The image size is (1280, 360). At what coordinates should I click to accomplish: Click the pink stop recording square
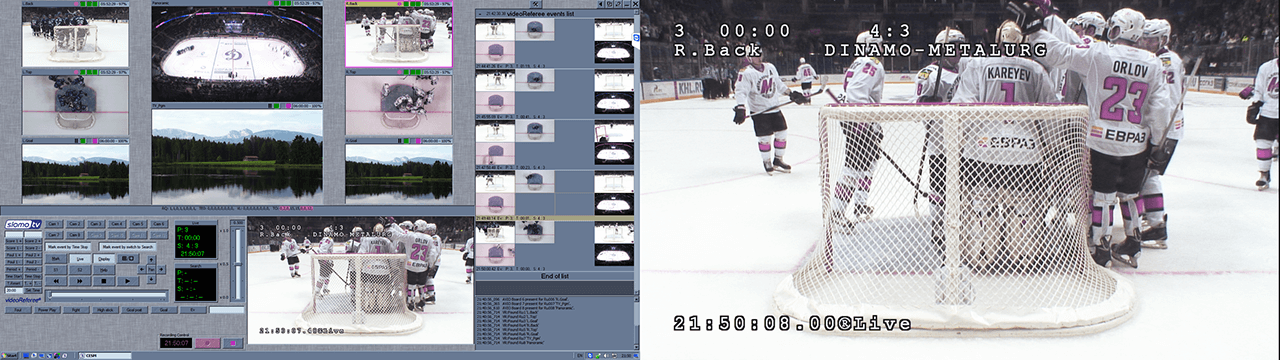tap(232, 343)
